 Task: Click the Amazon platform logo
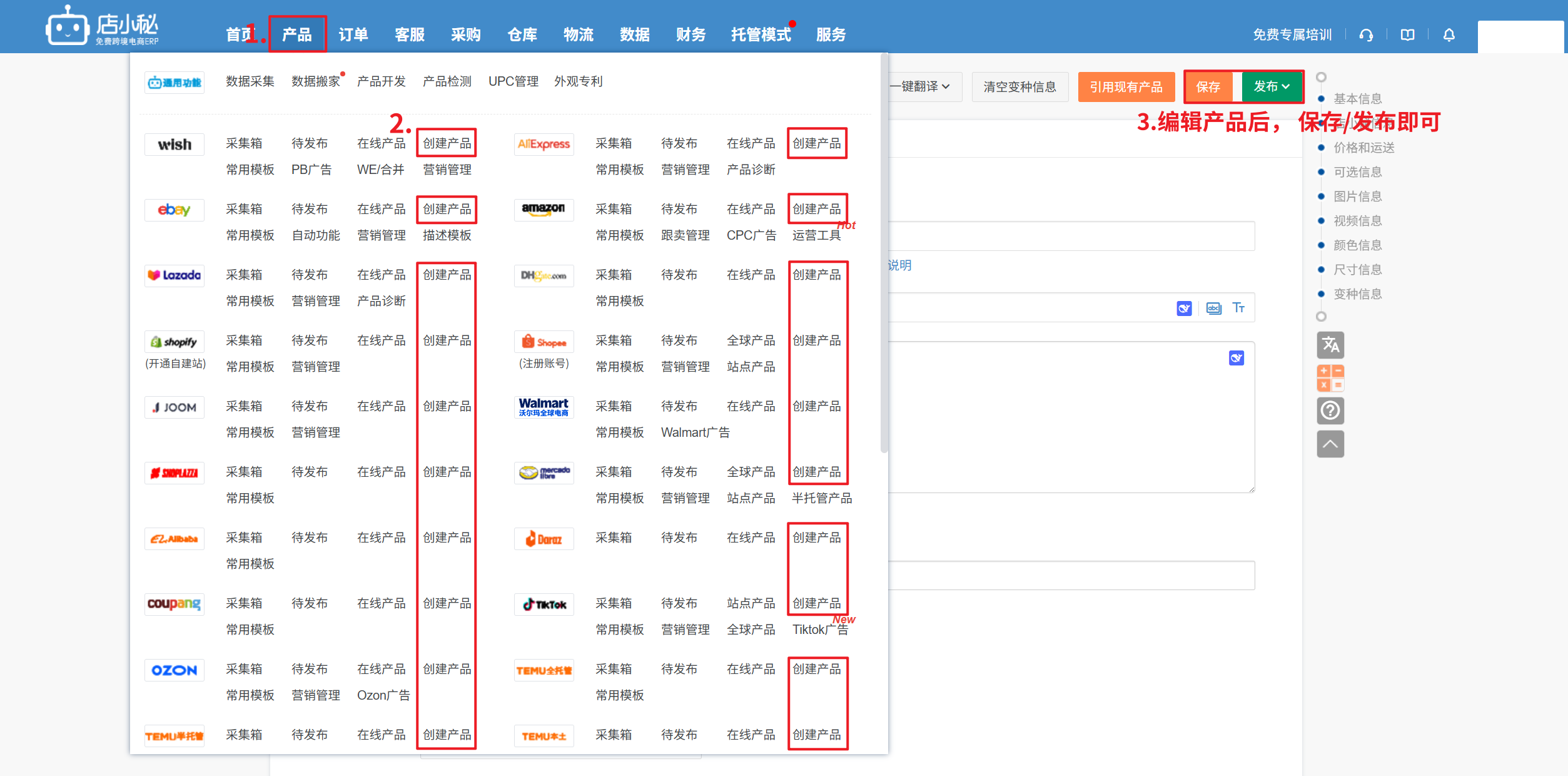click(x=543, y=209)
